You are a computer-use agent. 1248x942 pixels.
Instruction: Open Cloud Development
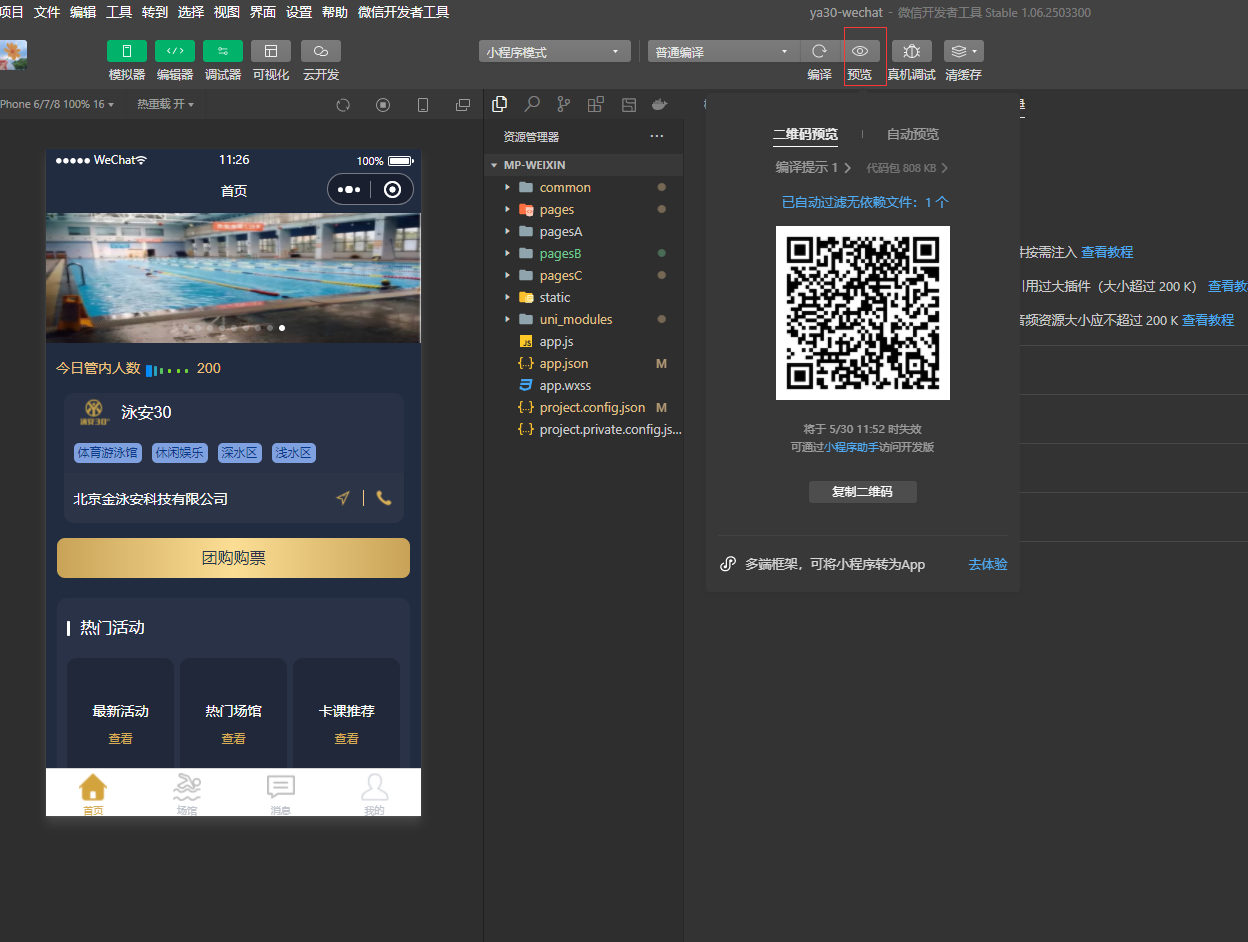[x=321, y=51]
